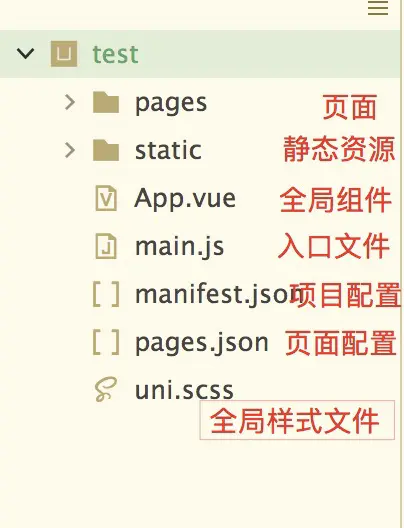Select the static folder label
Viewport: 404px width, 528px height.
click(x=168, y=150)
